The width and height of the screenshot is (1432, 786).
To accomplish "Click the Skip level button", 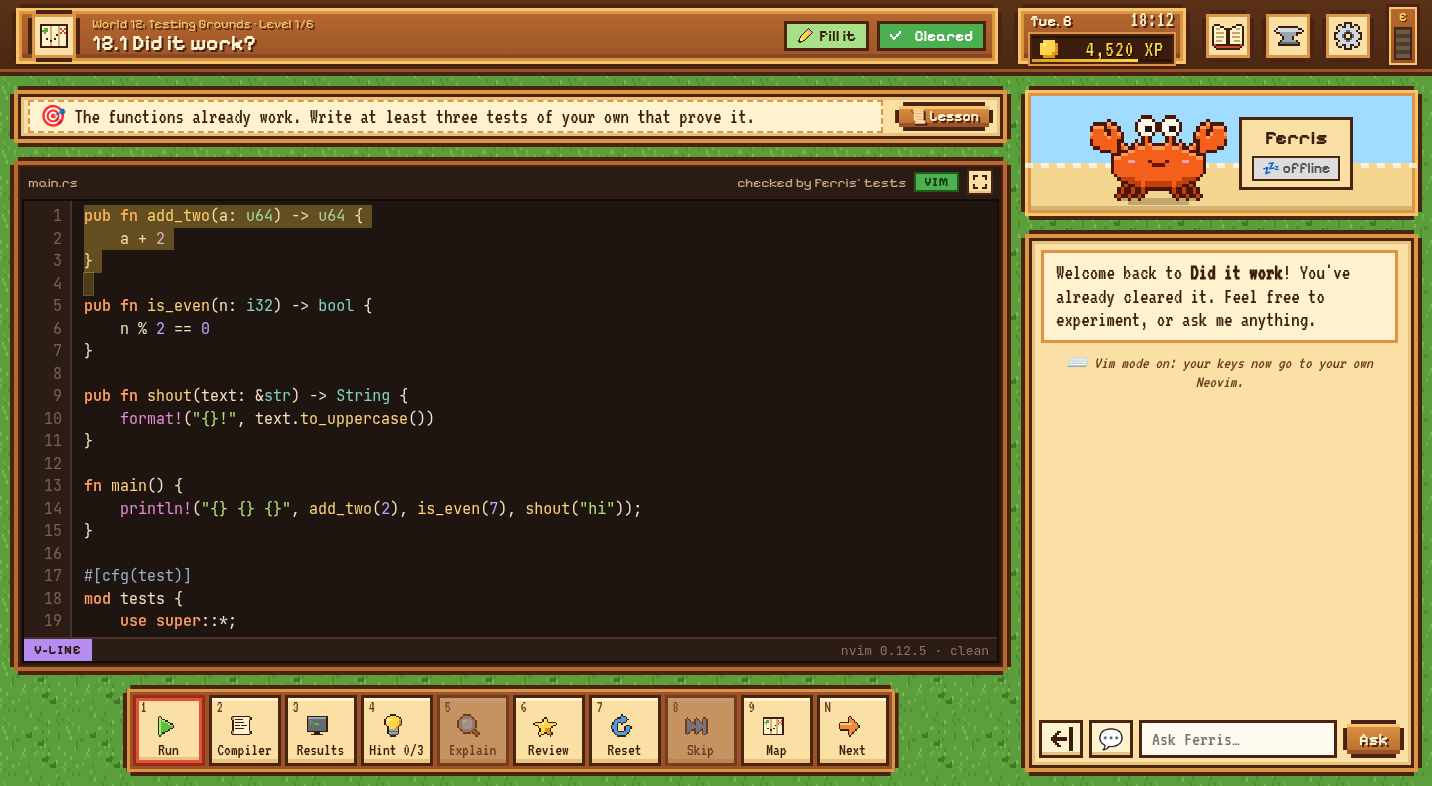I will 700,731.
